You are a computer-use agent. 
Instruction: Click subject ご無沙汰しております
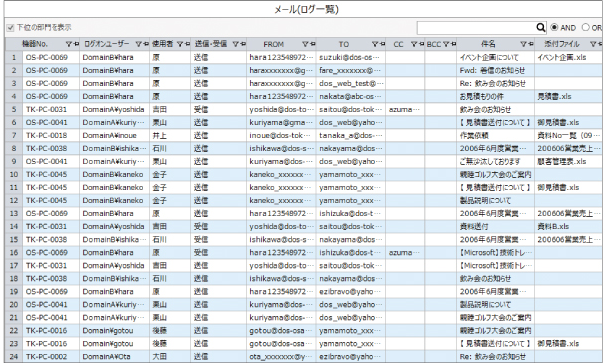tap(490, 162)
